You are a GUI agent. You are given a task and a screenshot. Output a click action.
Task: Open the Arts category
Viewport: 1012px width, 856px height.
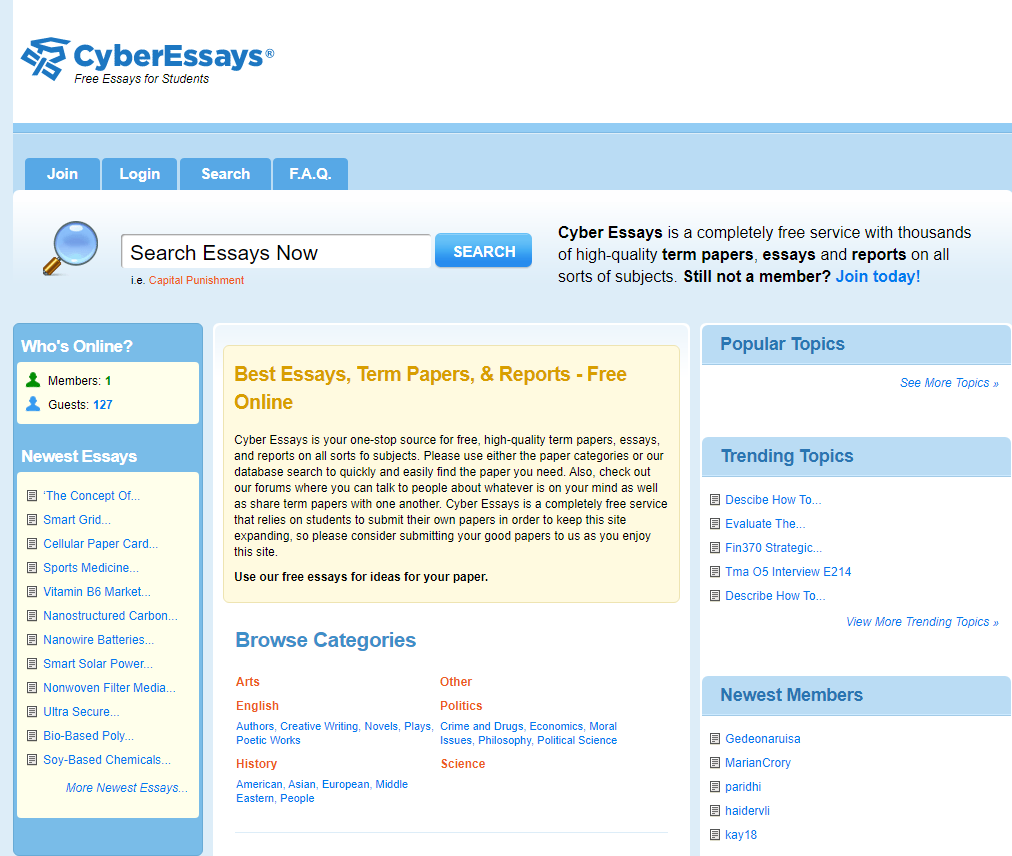[248, 682]
